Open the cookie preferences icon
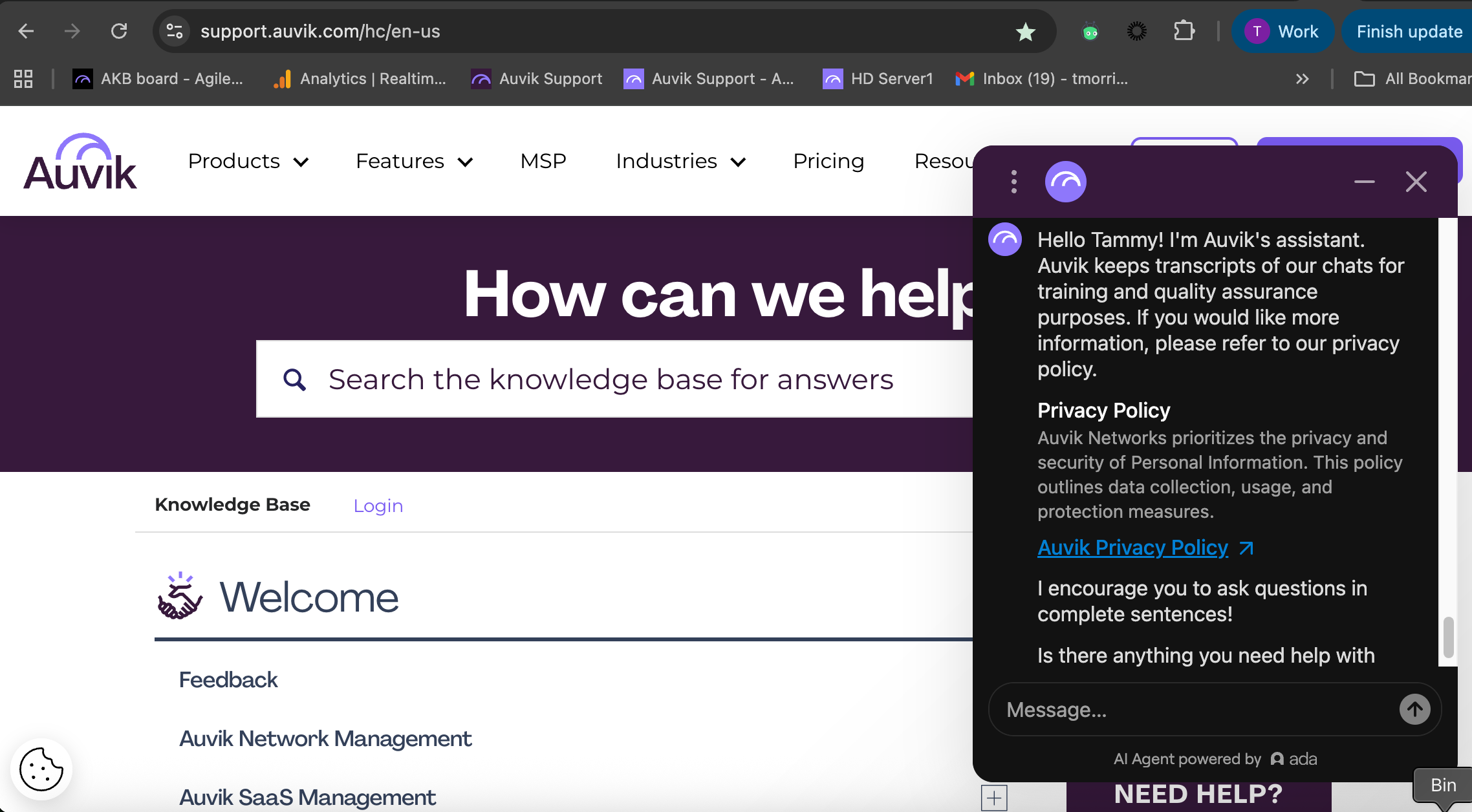The height and width of the screenshot is (812, 1472). click(41, 769)
